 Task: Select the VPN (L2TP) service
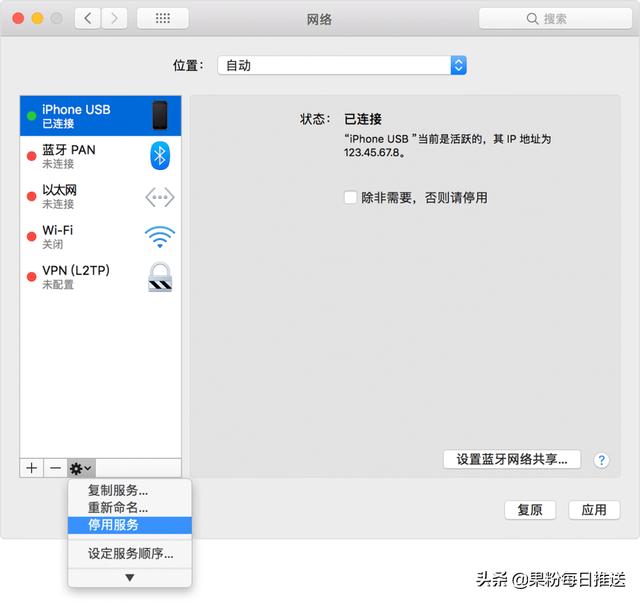tap(100, 277)
